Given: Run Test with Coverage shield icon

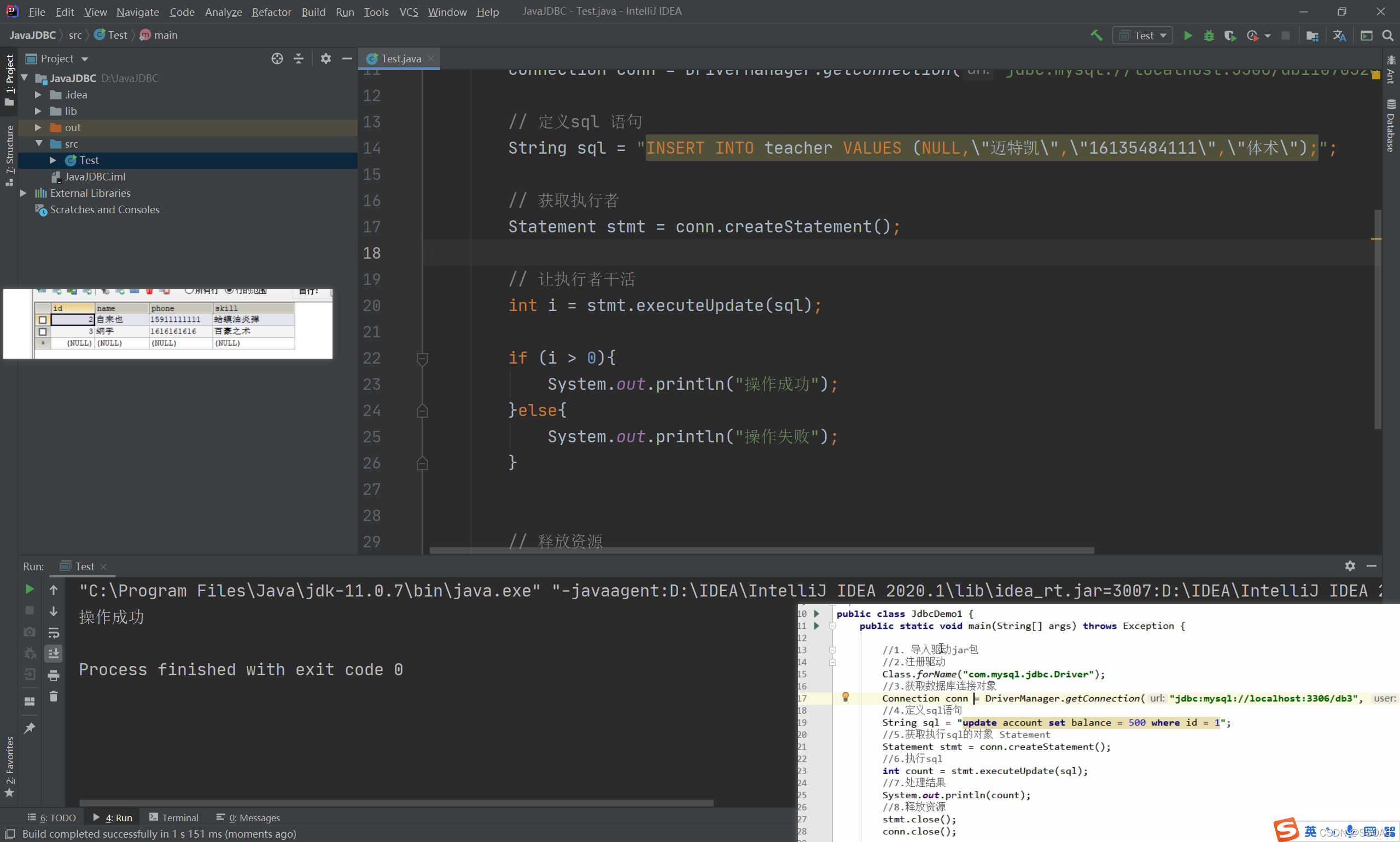Looking at the screenshot, I should tap(1230, 35).
